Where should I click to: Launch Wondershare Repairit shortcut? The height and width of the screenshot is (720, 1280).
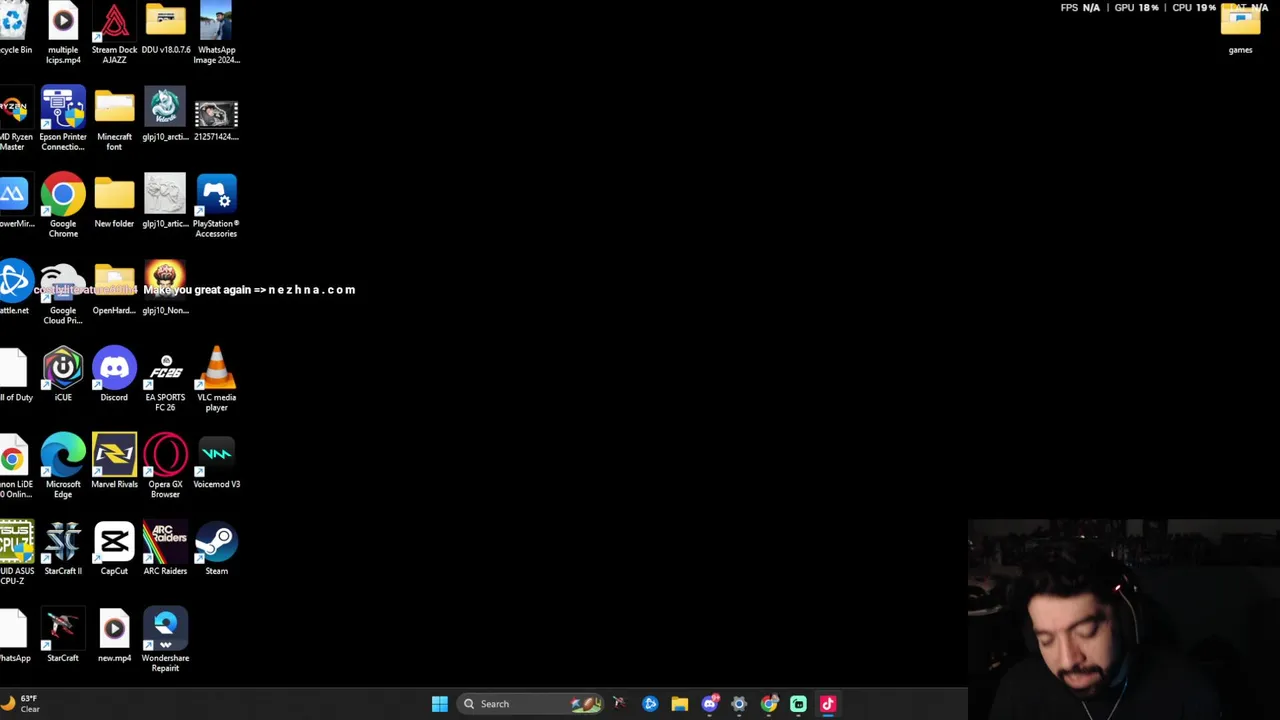[x=165, y=640]
